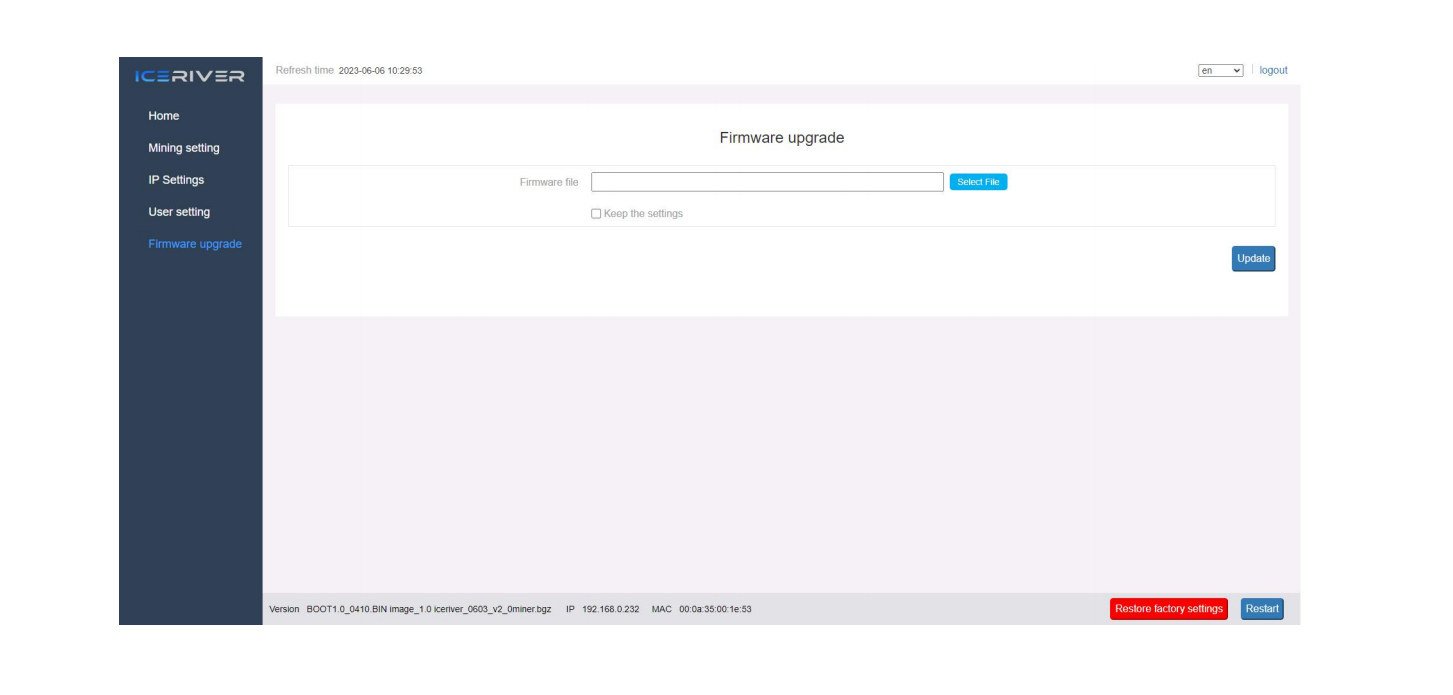Click the Firmware file text field

(767, 182)
